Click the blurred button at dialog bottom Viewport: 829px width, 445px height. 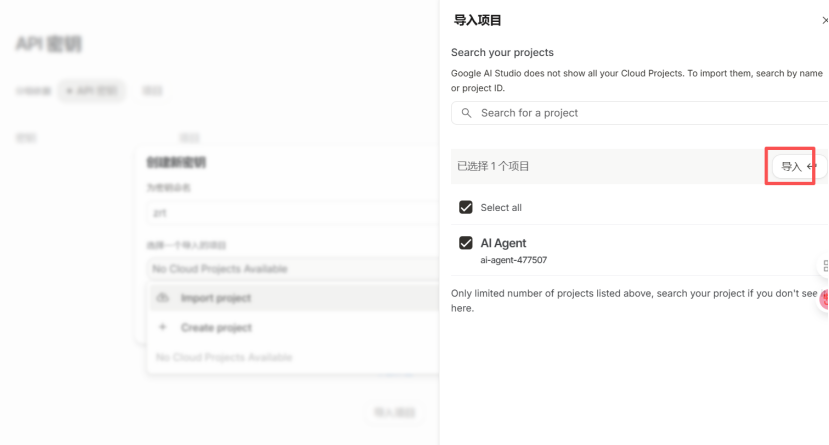point(393,412)
